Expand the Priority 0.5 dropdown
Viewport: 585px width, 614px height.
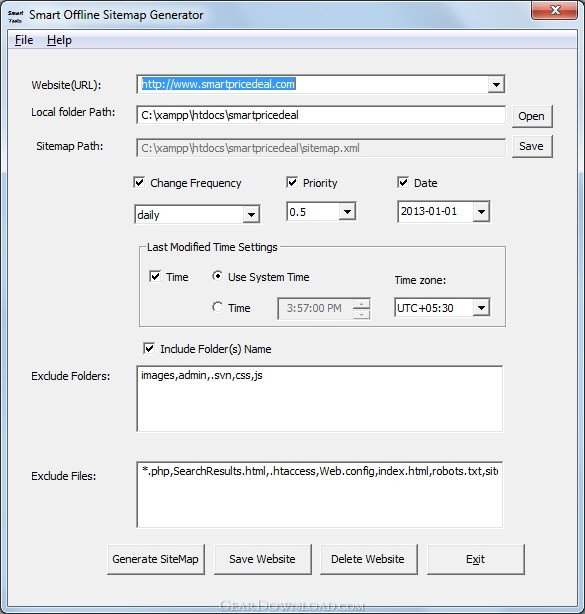coord(347,212)
